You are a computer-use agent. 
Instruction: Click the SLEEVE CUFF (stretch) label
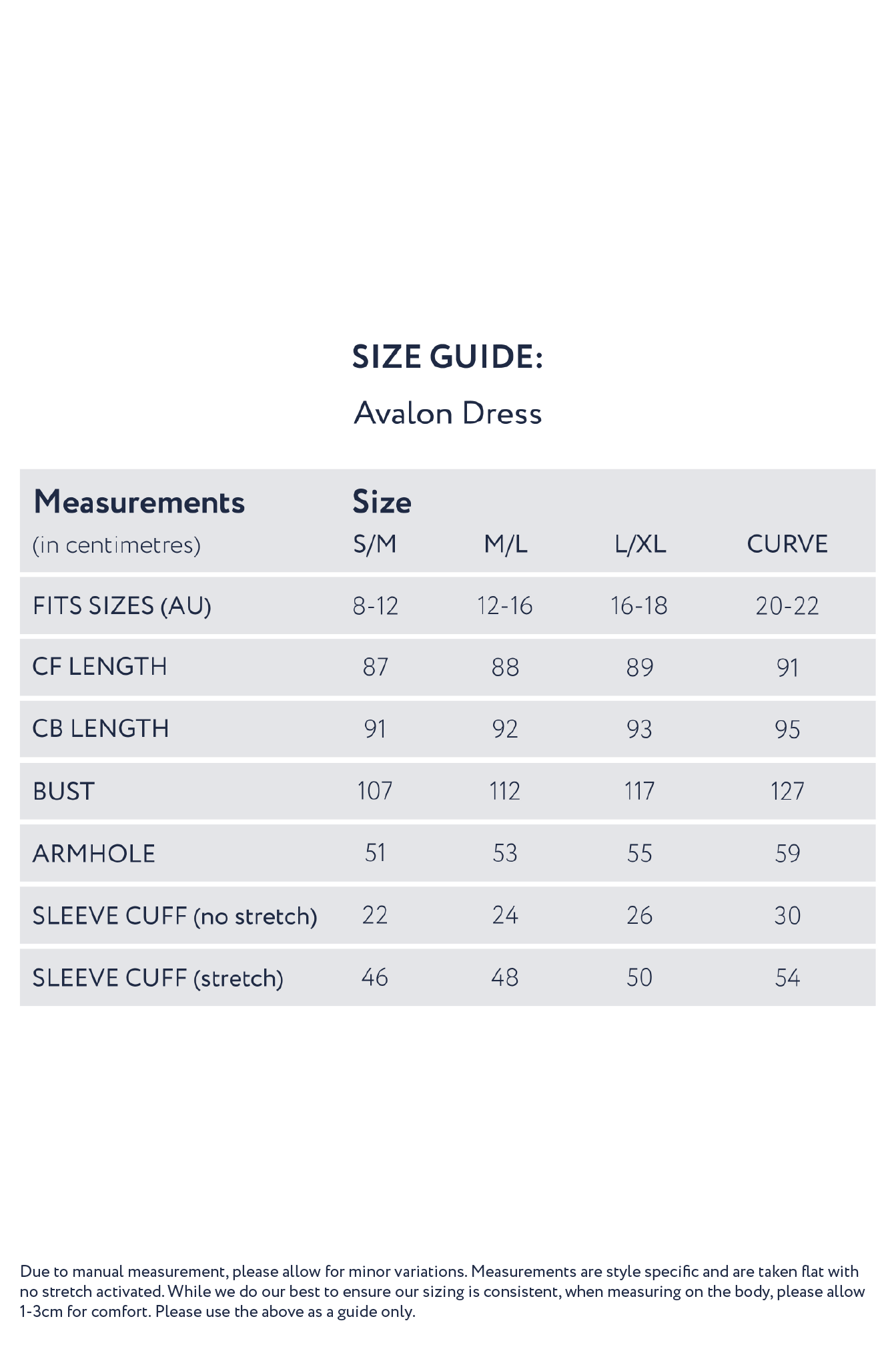tap(158, 978)
